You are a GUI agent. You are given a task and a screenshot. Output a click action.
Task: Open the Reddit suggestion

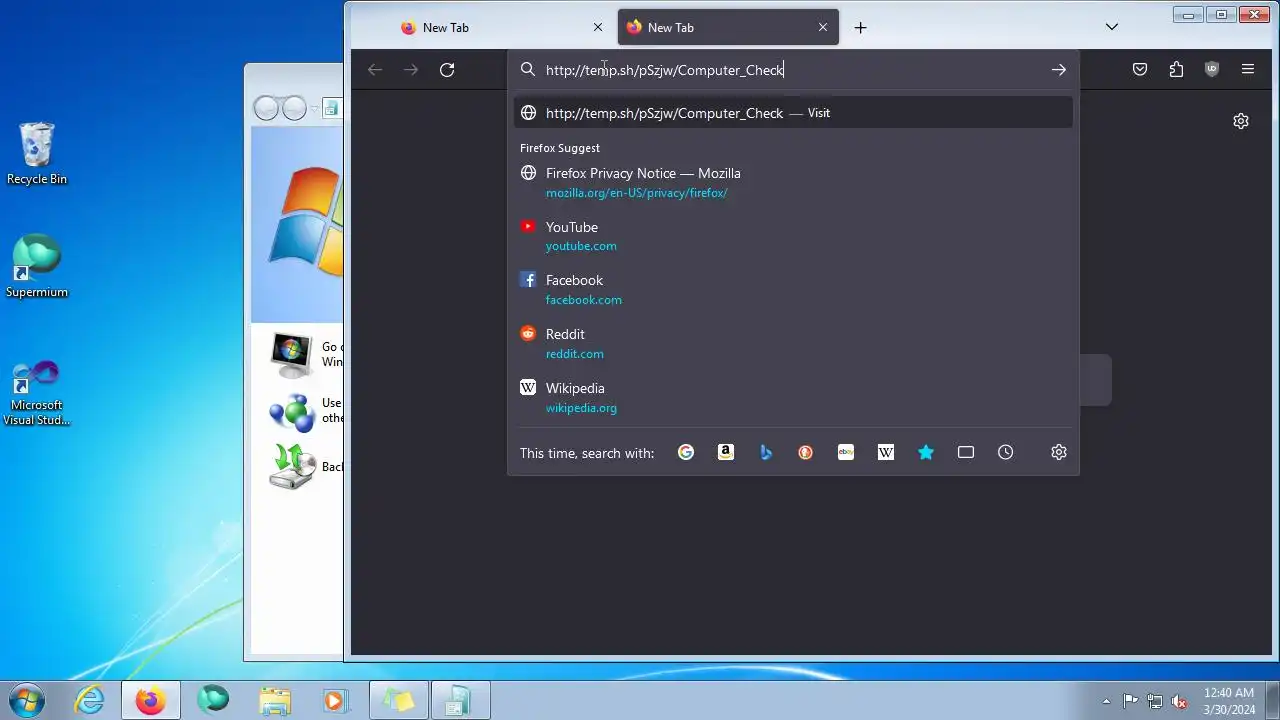pyautogui.click(x=793, y=344)
